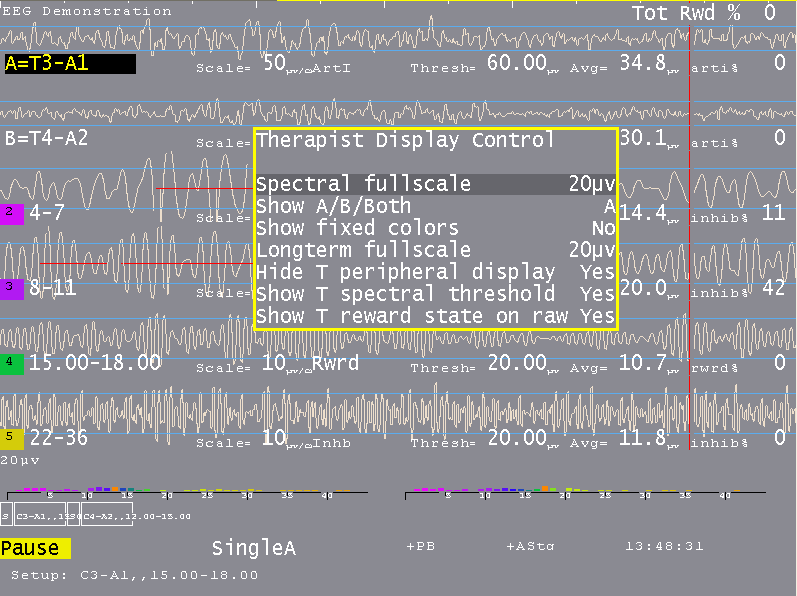Screen dimensions: 797x596
Task: Click the purple band 3 marker for 8-11
Action: pyautogui.click(x=10, y=287)
